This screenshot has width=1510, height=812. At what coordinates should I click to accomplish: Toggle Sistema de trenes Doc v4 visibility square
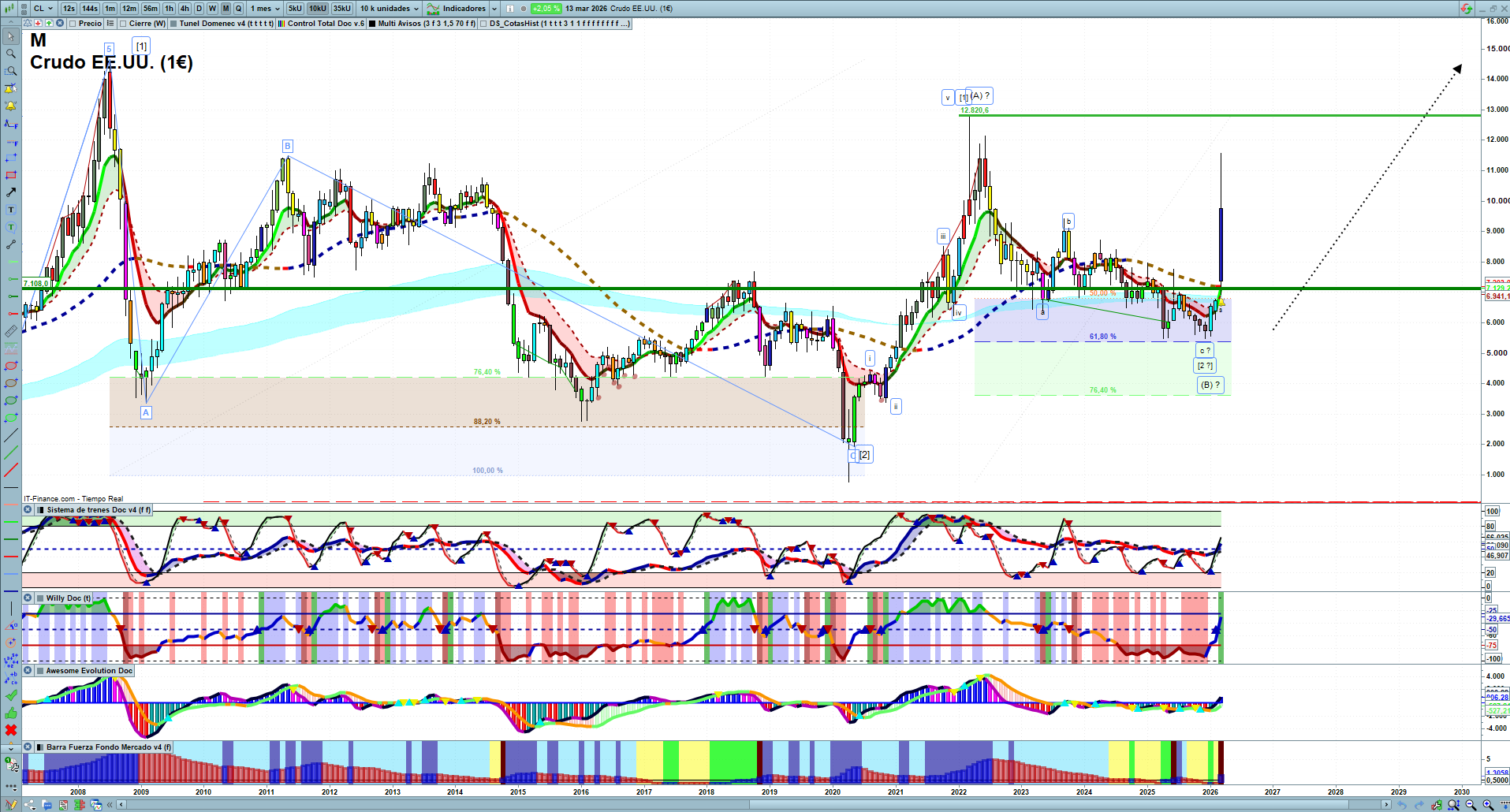pos(41,510)
